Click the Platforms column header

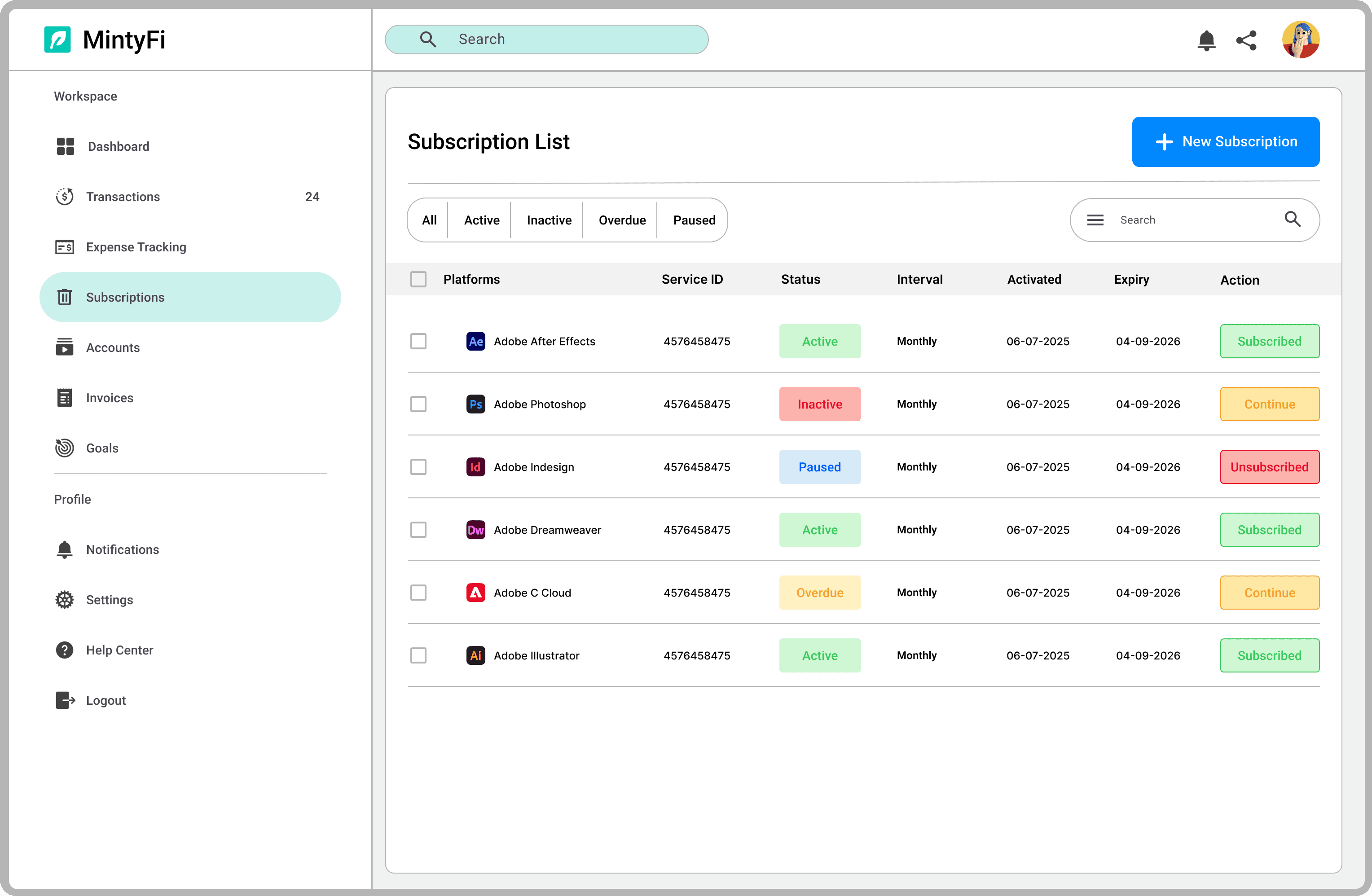click(x=471, y=279)
